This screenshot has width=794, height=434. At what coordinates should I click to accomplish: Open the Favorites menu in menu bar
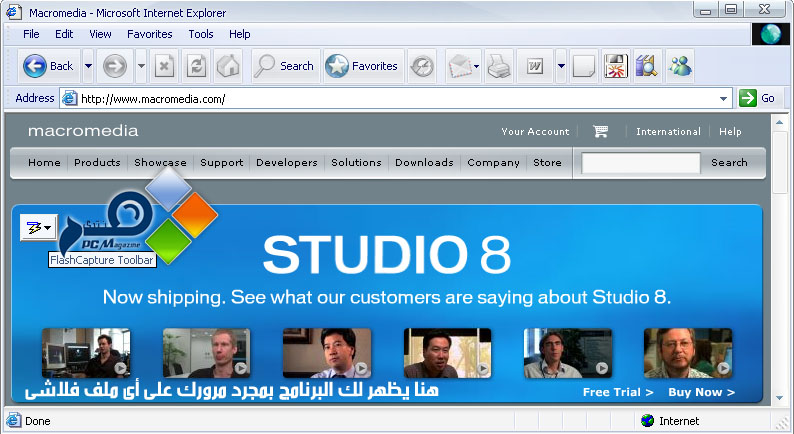pos(149,34)
